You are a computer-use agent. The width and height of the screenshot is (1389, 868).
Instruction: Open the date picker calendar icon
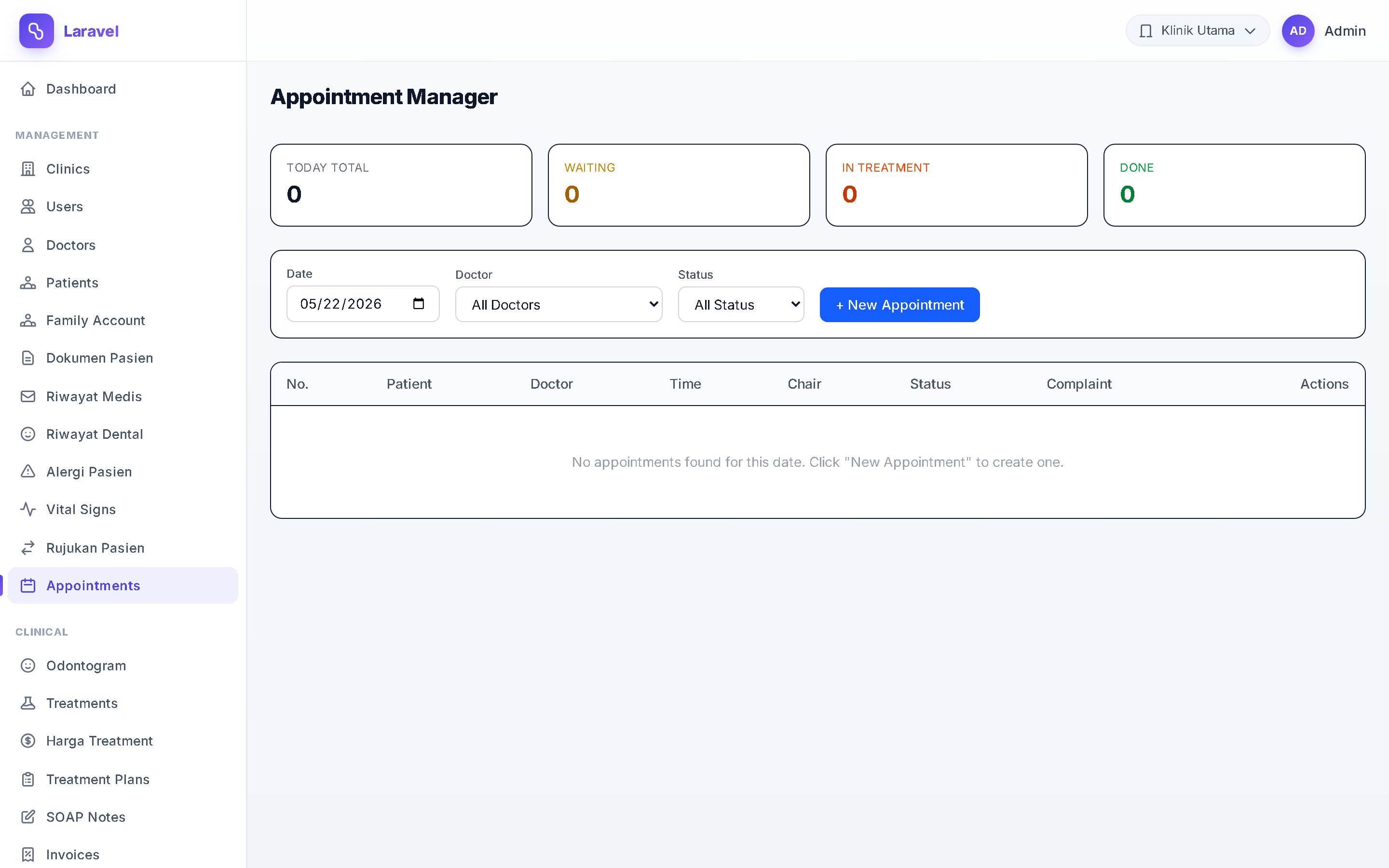point(419,304)
